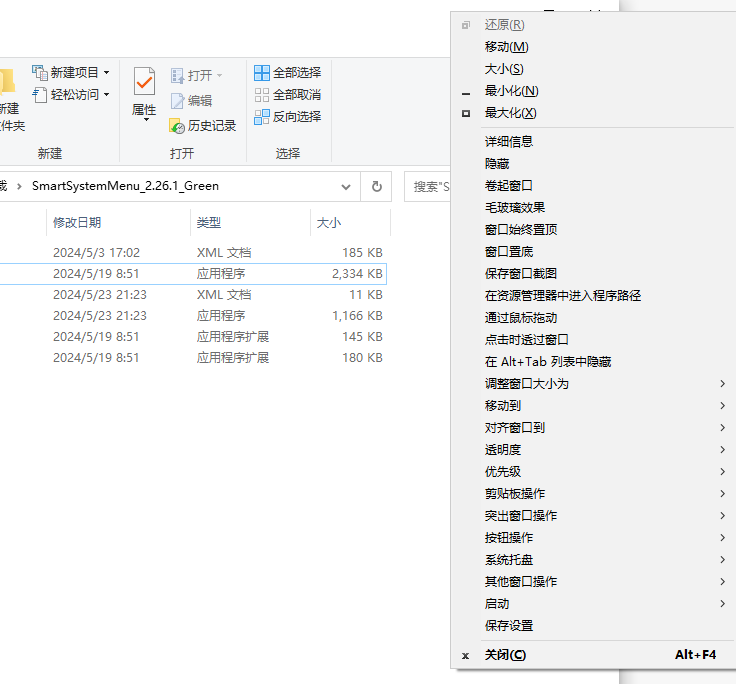Viewport: 736px width, 684px height.
Task: Click the refresh button beside address bar
Action: 376,186
